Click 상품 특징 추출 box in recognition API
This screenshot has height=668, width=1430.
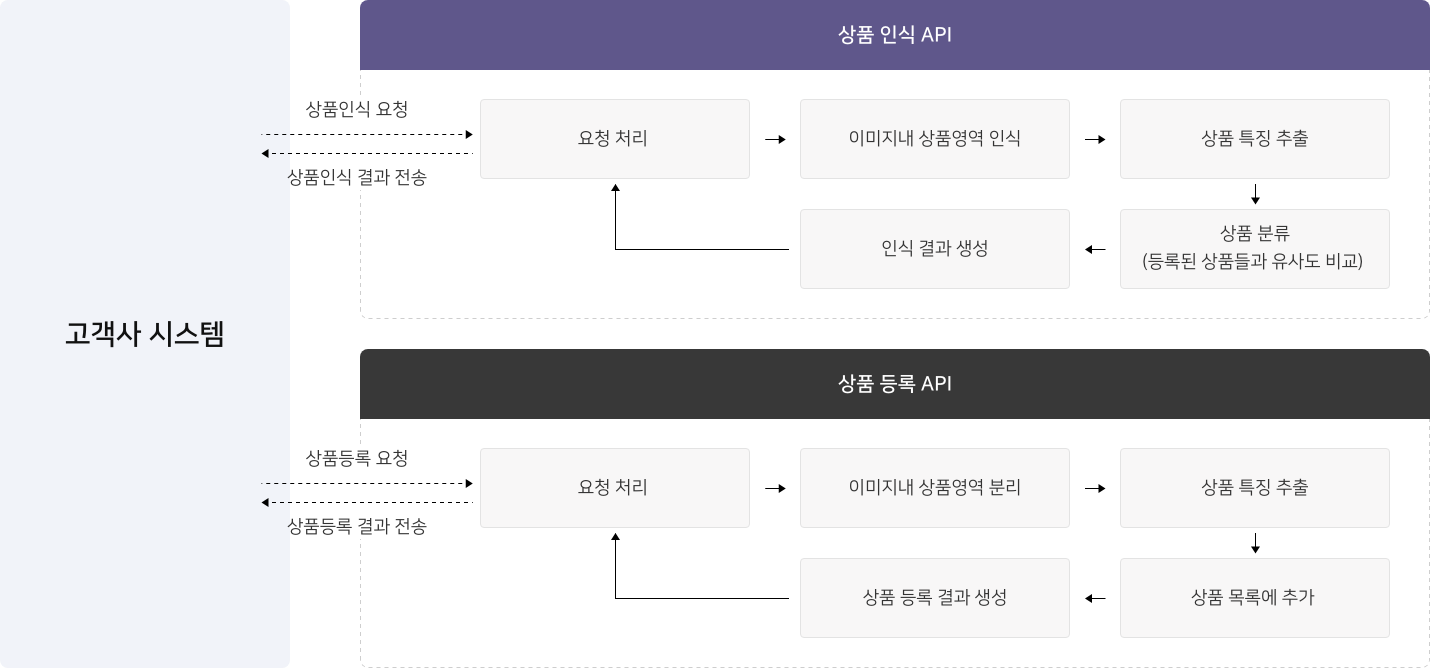[x=1254, y=139]
